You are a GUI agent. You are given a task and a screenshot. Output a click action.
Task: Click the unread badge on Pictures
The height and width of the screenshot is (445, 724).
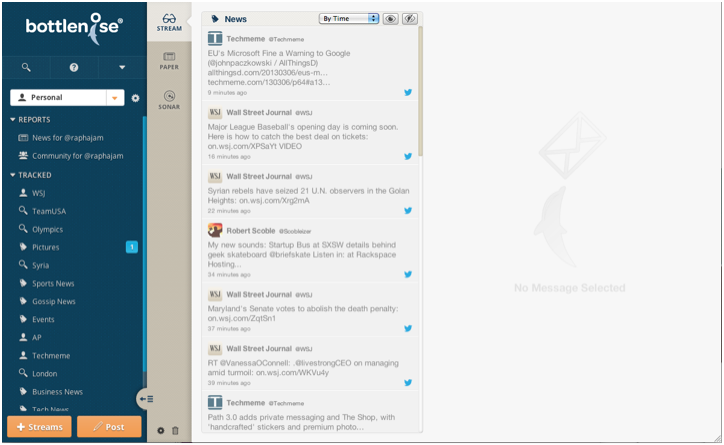(x=132, y=247)
